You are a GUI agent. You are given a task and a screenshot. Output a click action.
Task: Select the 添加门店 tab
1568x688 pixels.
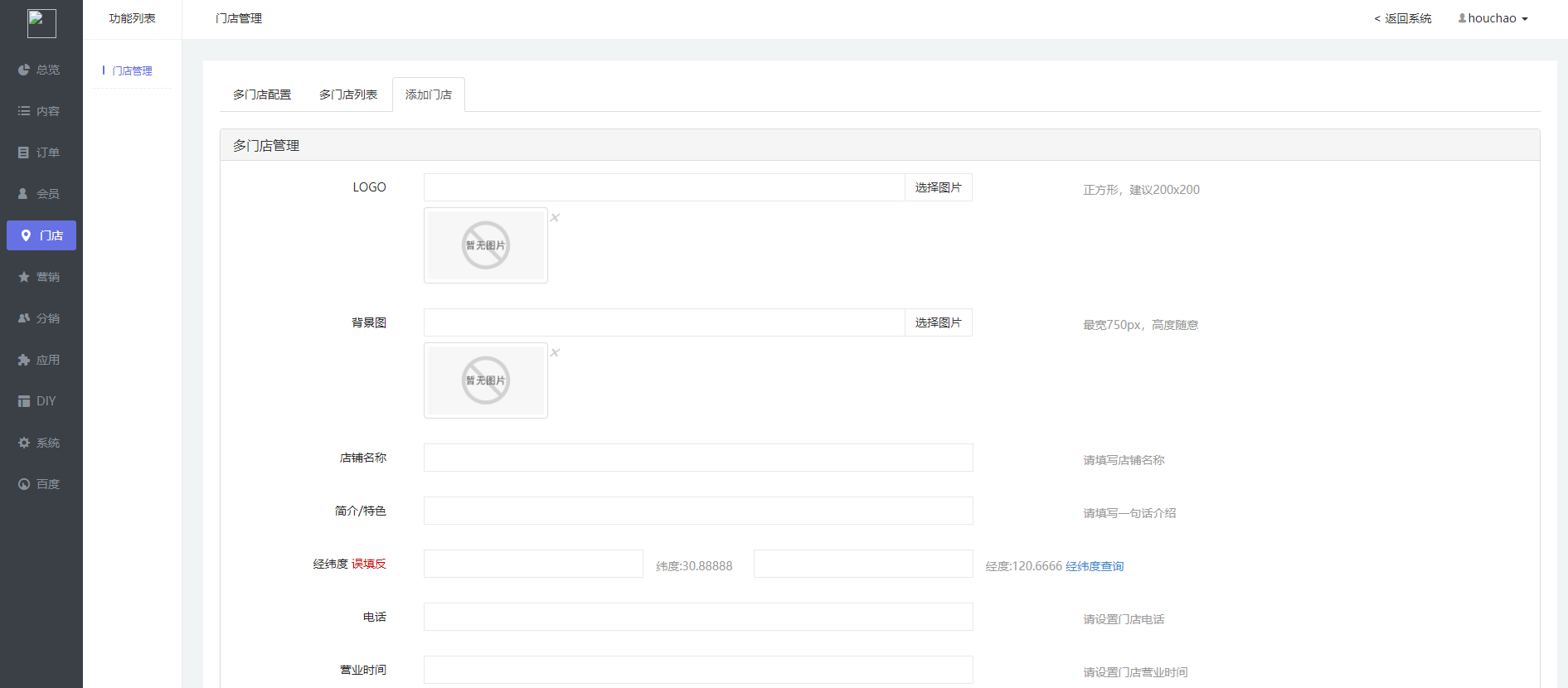click(x=429, y=94)
